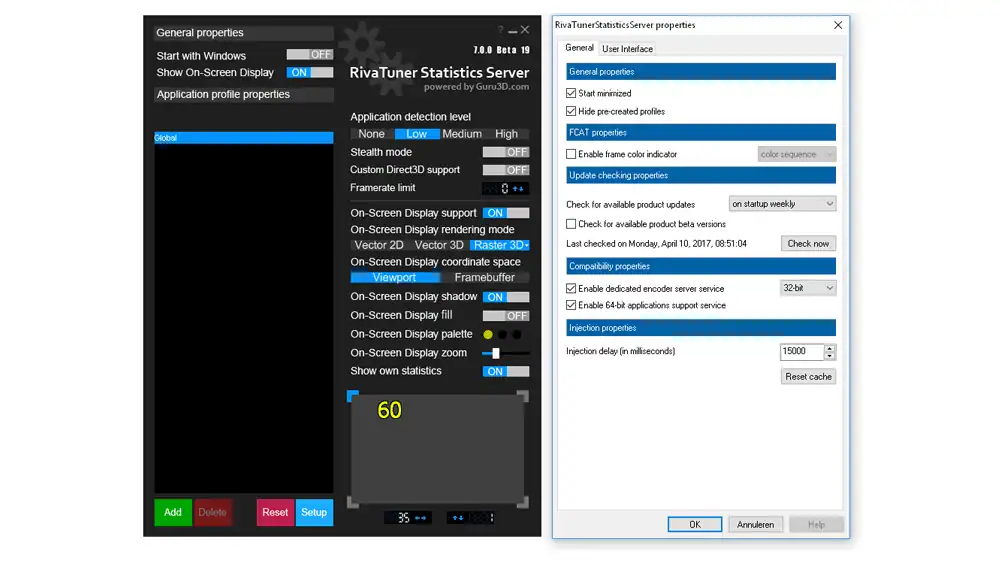Uncheck Hide pre-created profiles checkbox
The height and width of the screenshot is (561, 999).
571,111
